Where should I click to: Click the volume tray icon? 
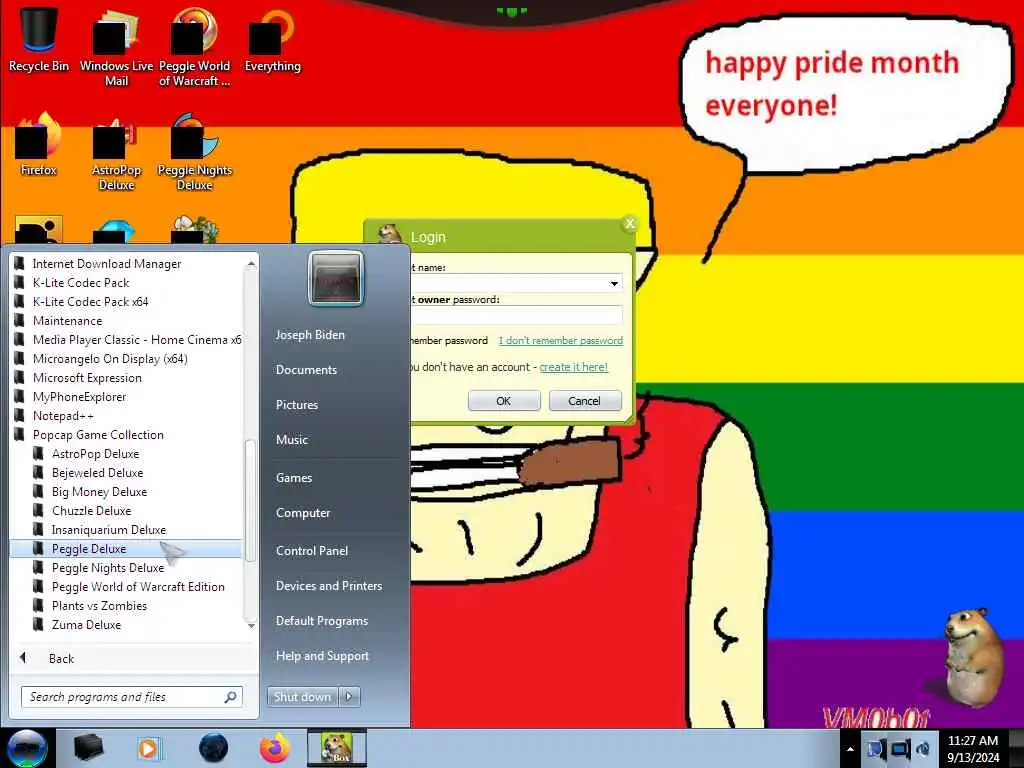923,749
